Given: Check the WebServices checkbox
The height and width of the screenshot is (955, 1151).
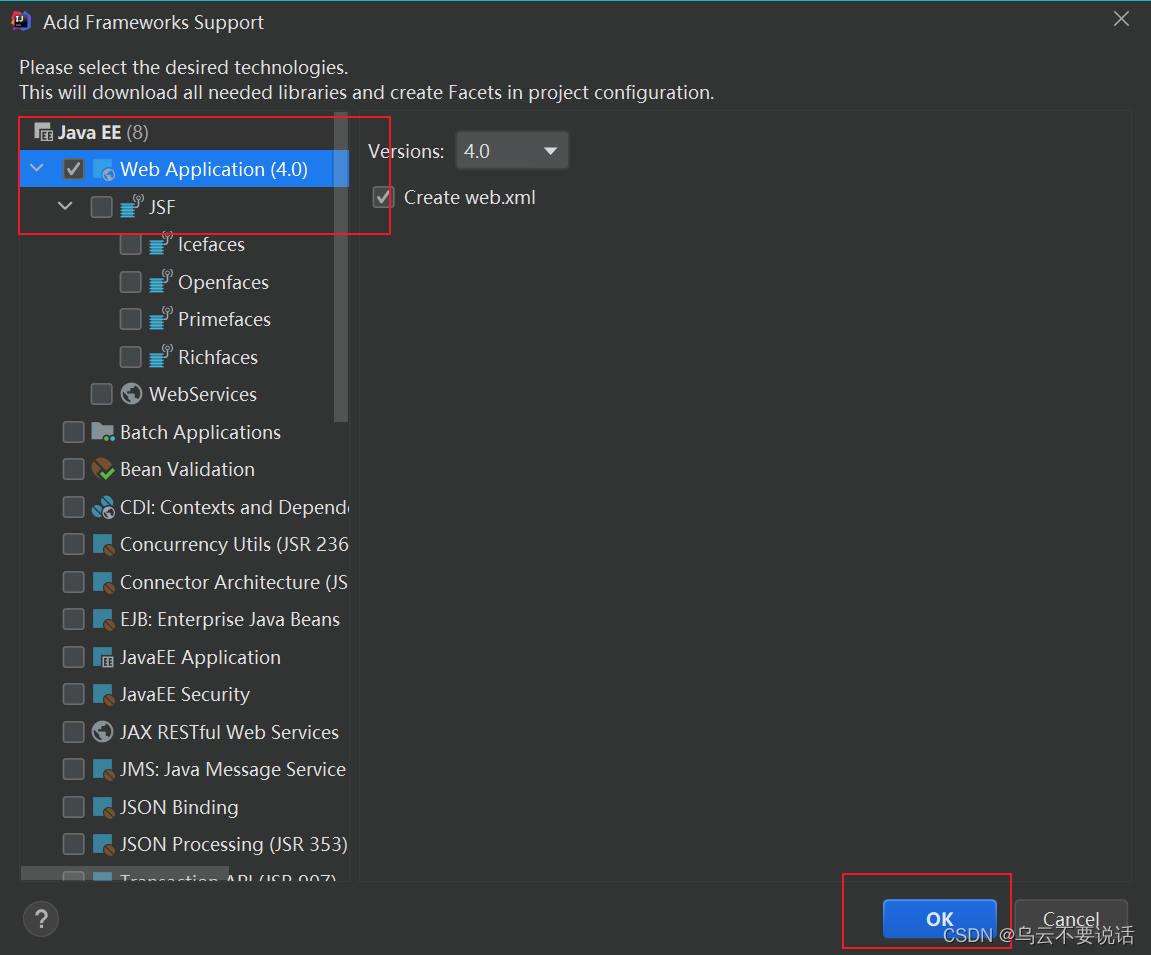Looking at the screenshot, I should pos(101,394).
